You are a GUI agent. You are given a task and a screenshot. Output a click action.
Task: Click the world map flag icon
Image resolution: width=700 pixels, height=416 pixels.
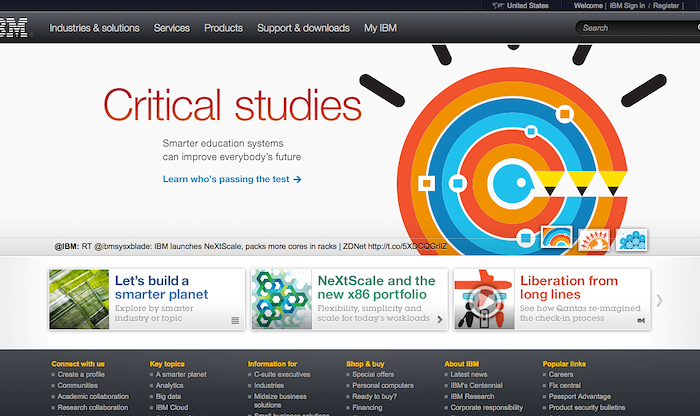[x=498, y=6]
